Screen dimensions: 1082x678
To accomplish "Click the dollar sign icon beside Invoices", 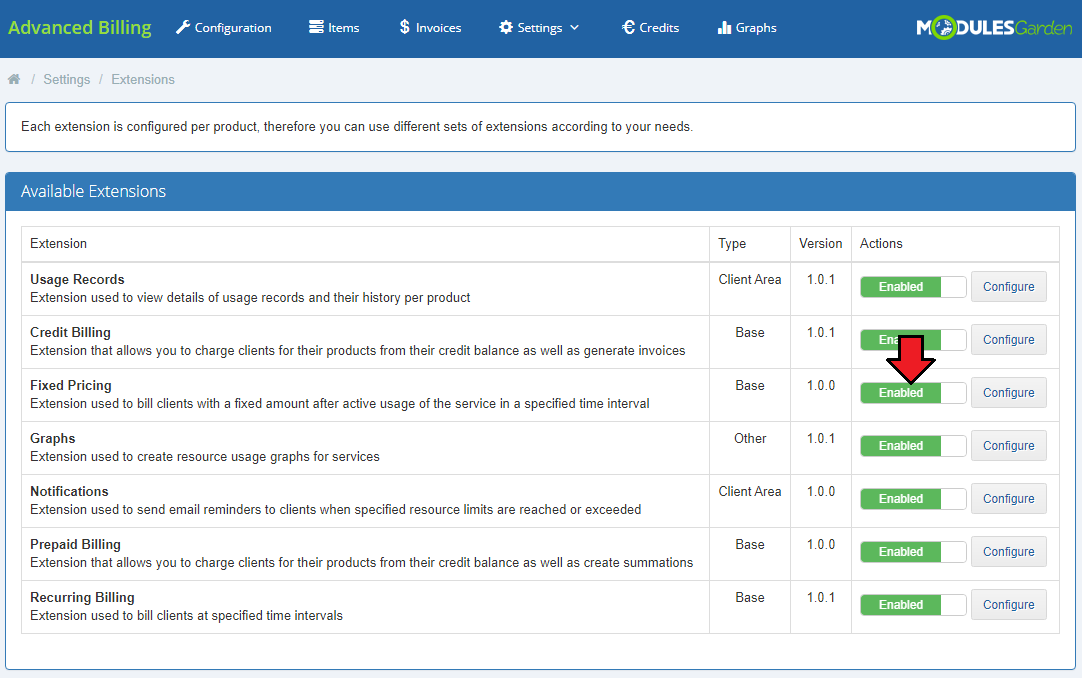I will [x=404, y=28].
